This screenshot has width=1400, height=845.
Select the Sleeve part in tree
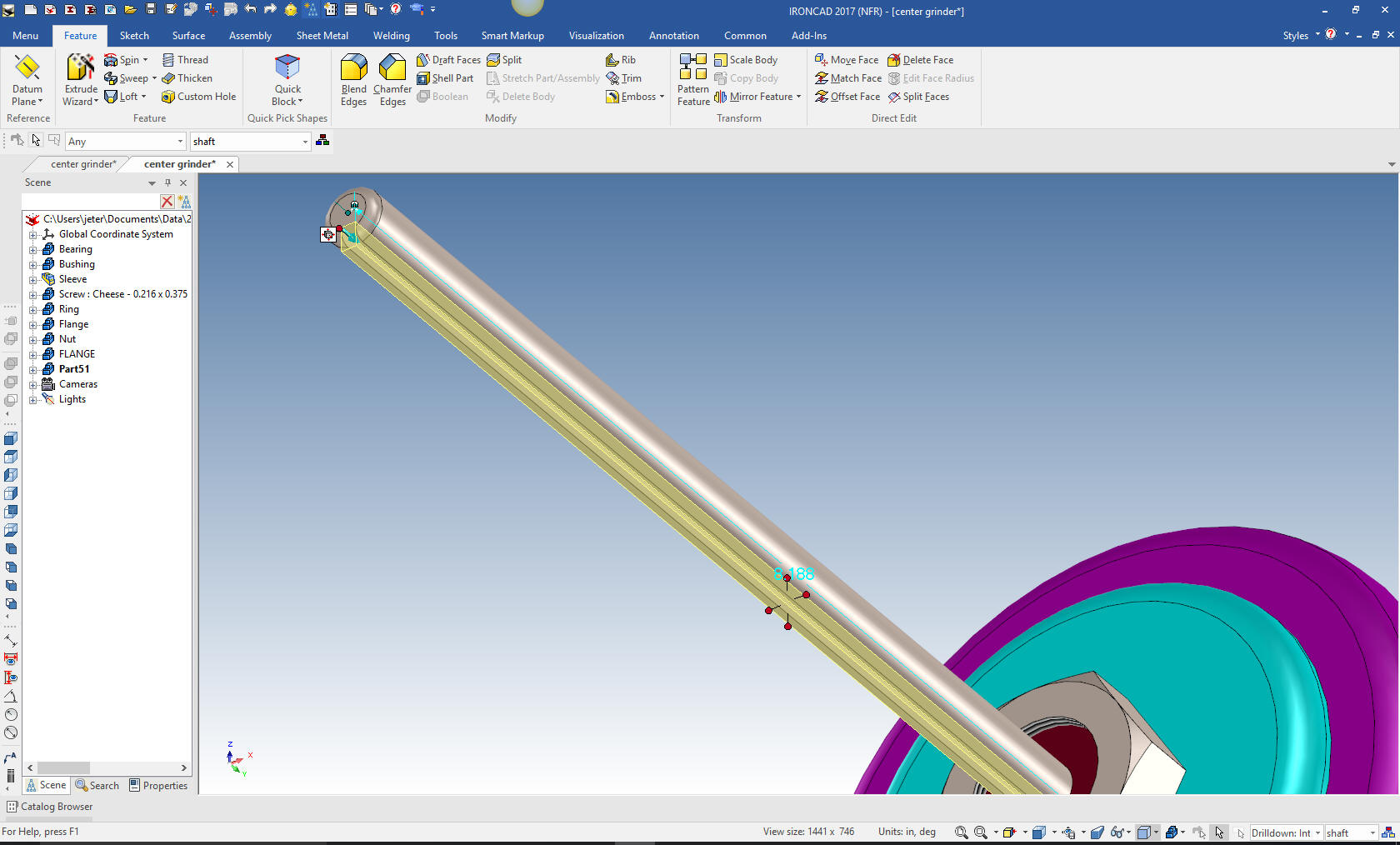click(72, 279)
